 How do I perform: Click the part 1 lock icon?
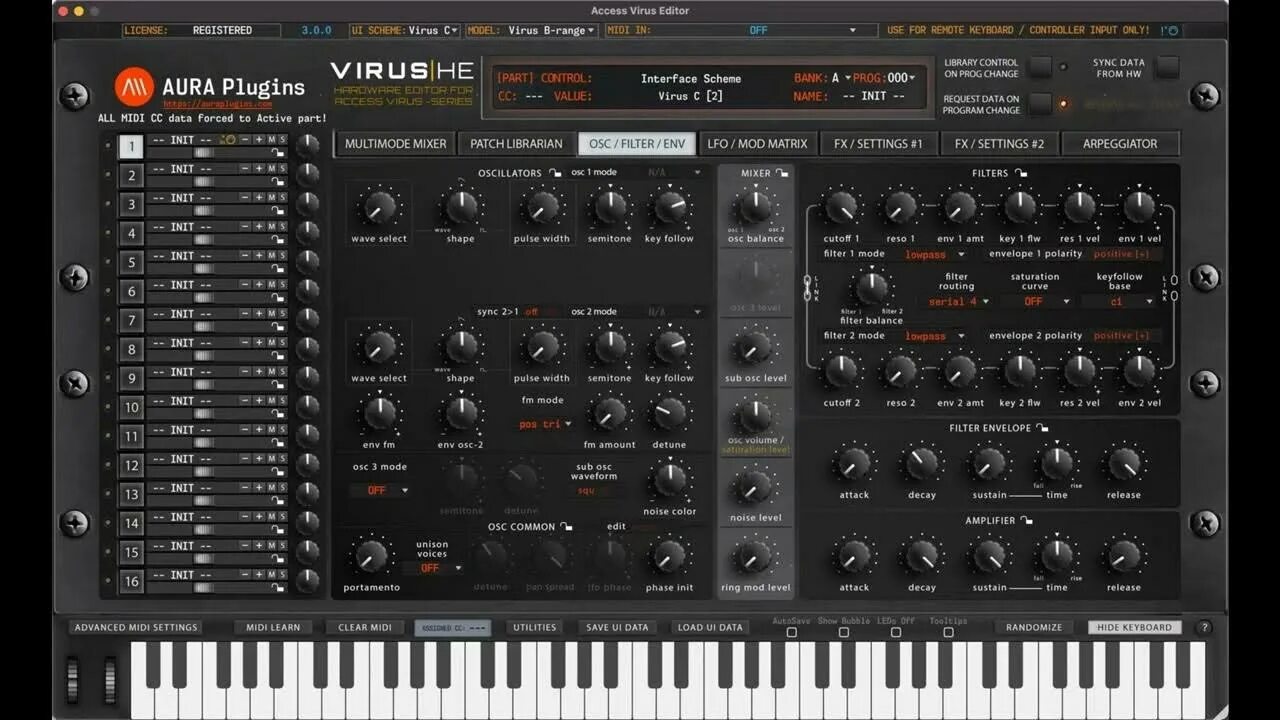tap(278, 154)
